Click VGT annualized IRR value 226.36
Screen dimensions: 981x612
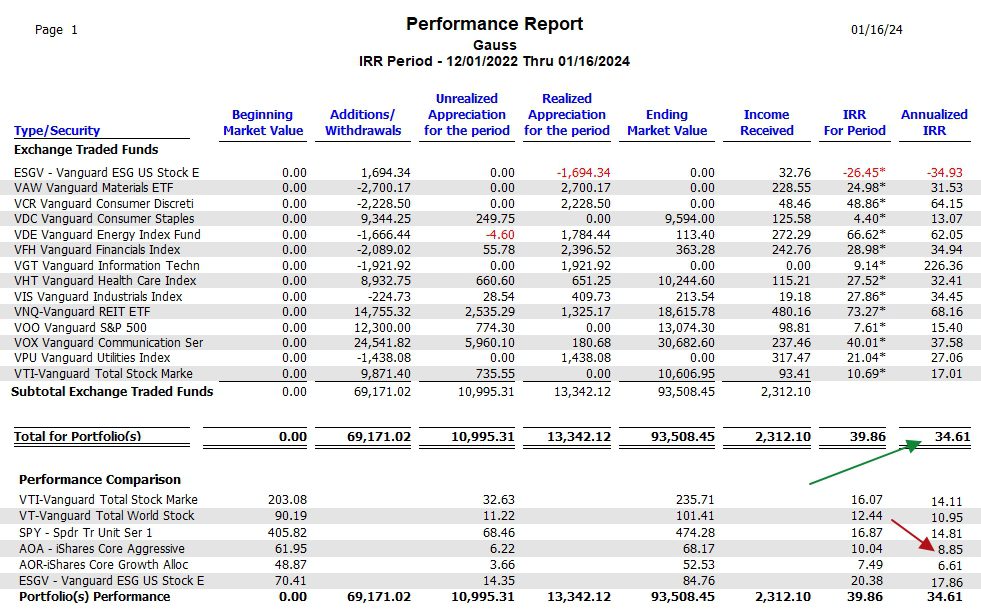[x=943, y=265]
